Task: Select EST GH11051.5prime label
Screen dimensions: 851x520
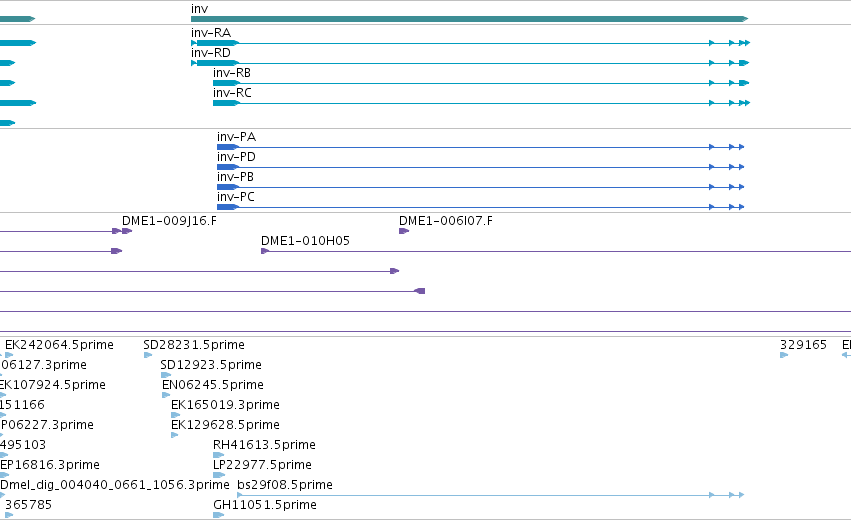Action: pos(265,505)
